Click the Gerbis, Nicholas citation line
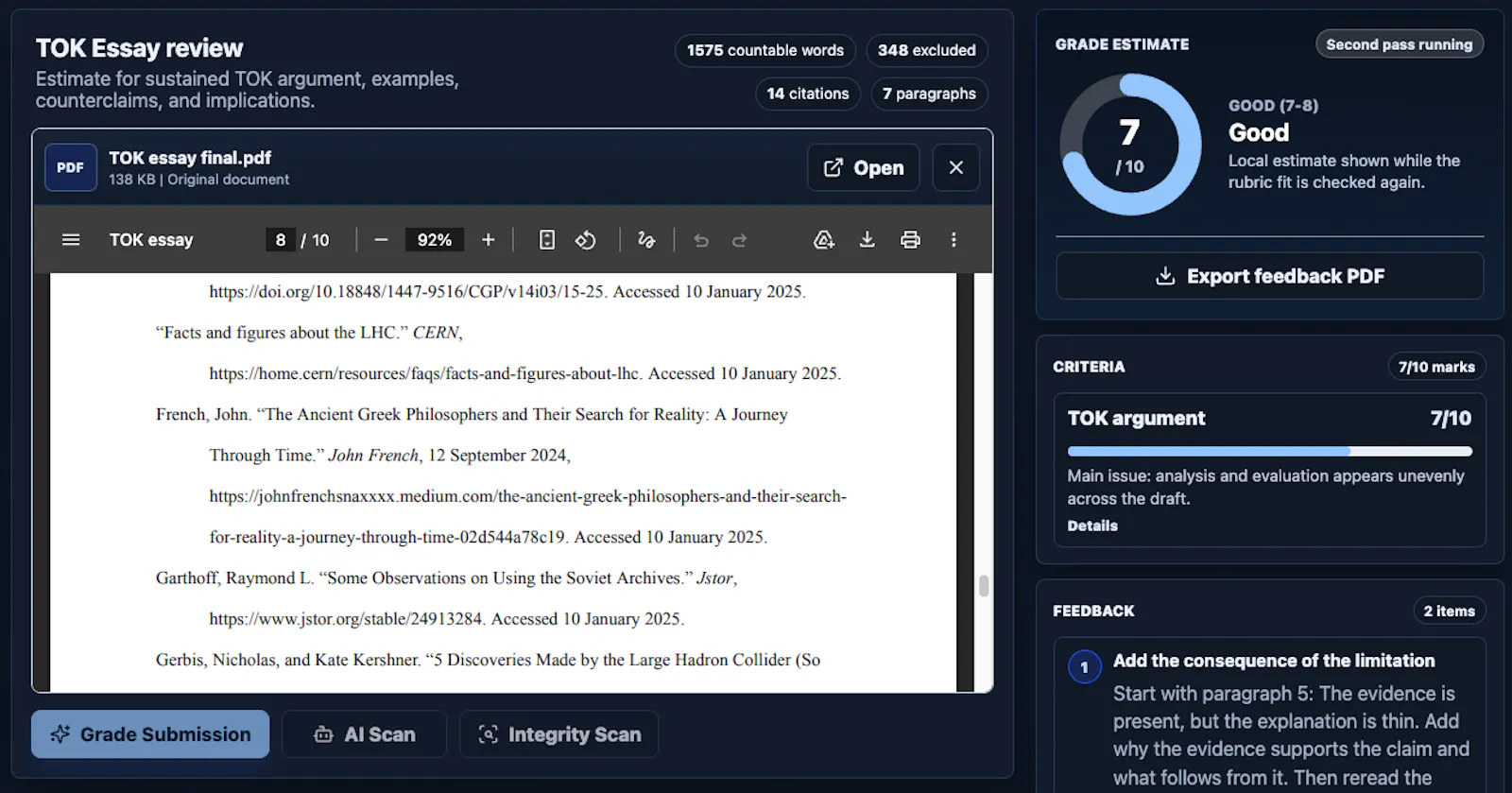This screenshot has width=1512, height=793. pyautogui.click(x=488, y=660)
